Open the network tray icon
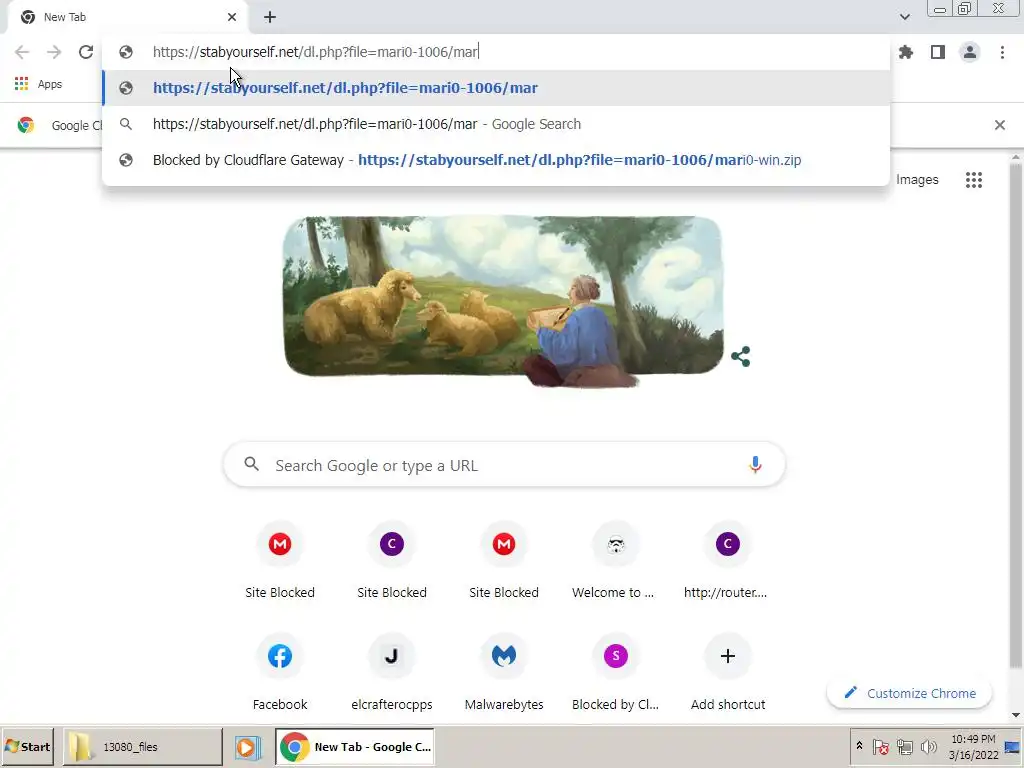Image resolution: width=1024 pixels, height=768 pixels. pyautogui.click(x=904, y=746)
